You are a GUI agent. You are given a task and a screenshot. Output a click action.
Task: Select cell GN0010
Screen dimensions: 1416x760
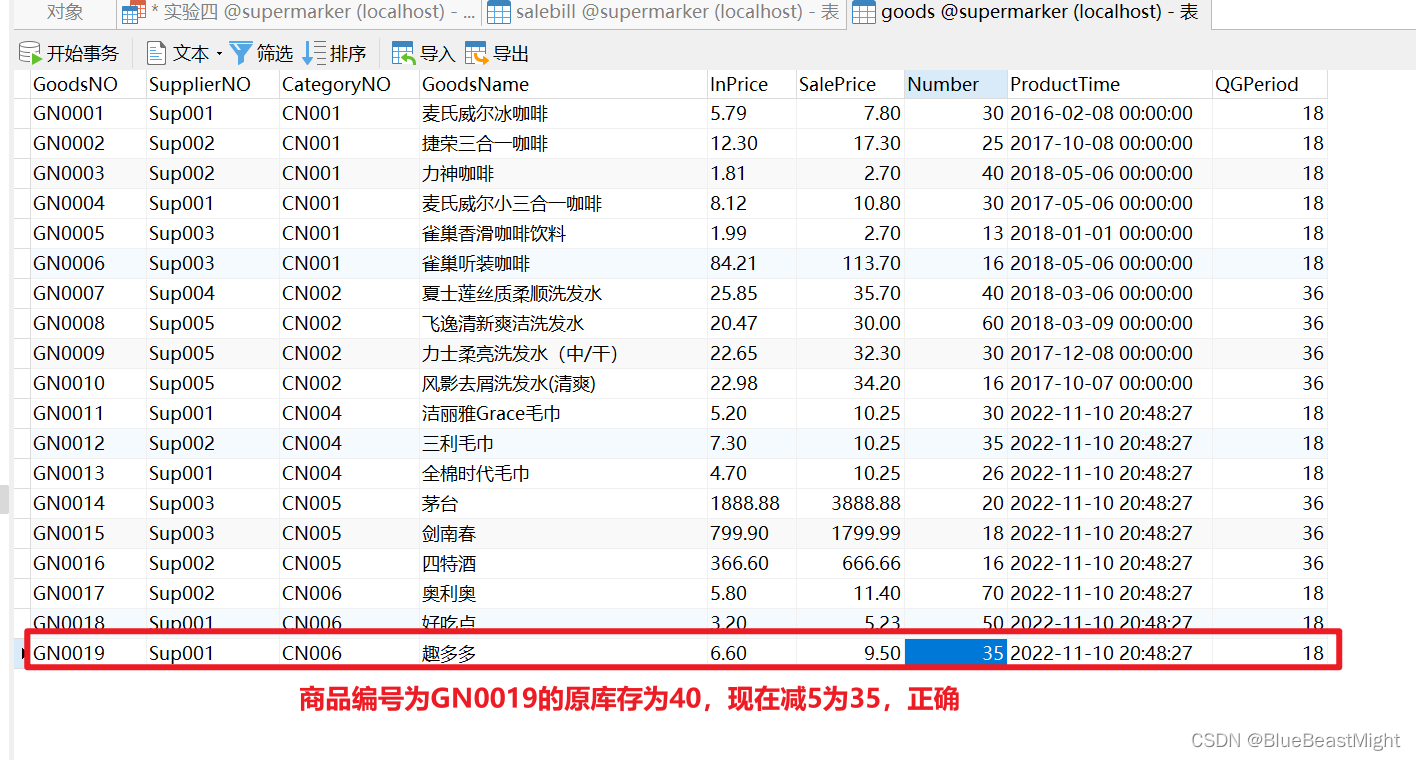tap(88, 383)
